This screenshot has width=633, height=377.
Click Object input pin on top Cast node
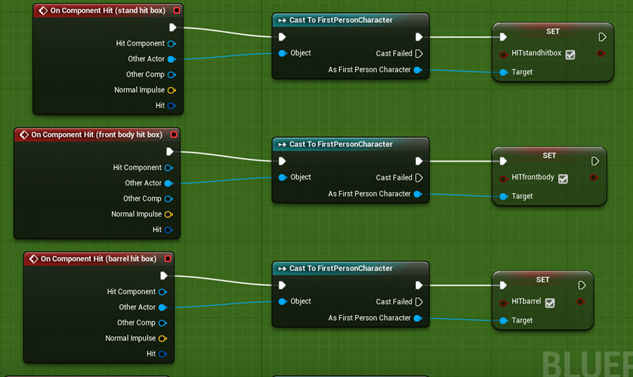pos(283,53)
